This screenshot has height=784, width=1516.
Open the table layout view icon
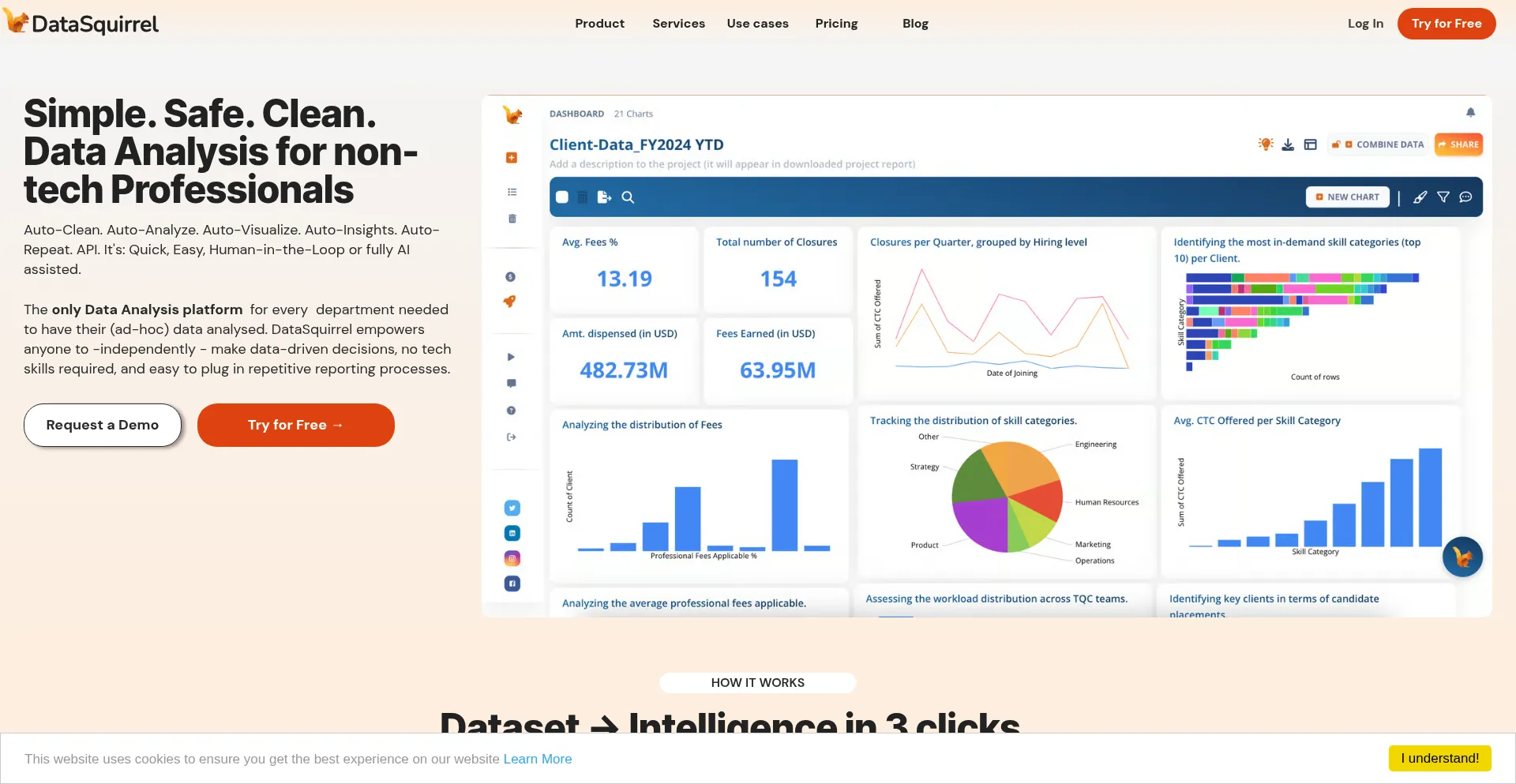point(1311,144)
